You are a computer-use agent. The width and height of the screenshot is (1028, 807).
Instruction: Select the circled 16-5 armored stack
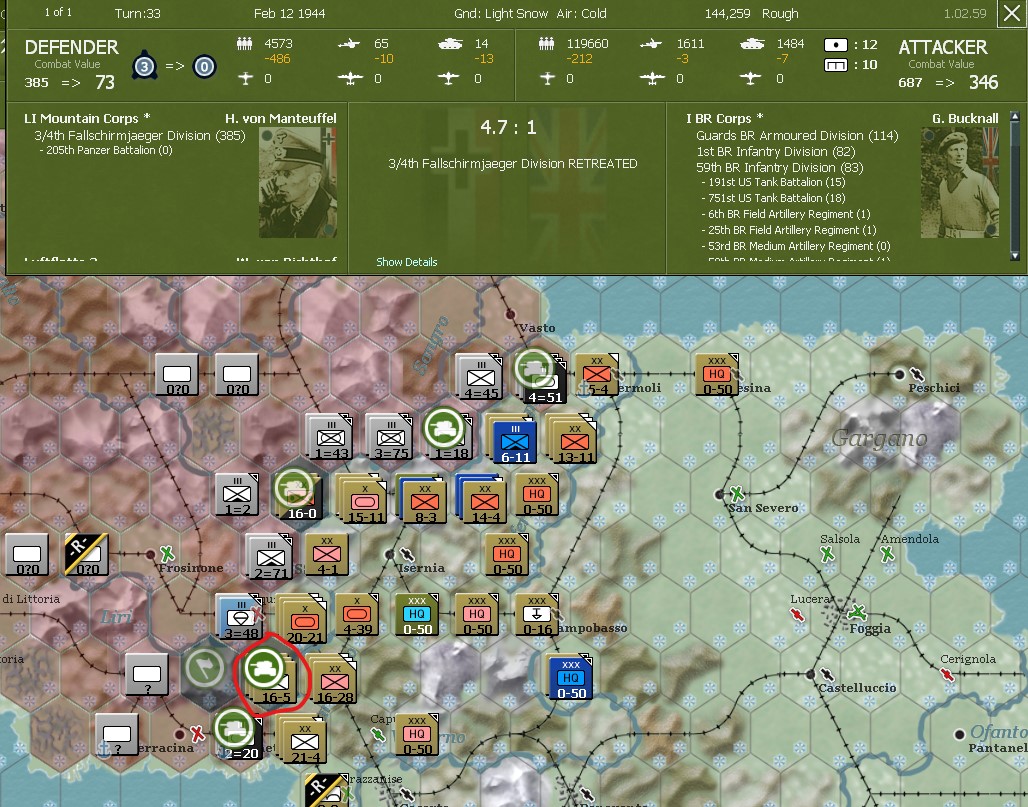pos(271,680)
